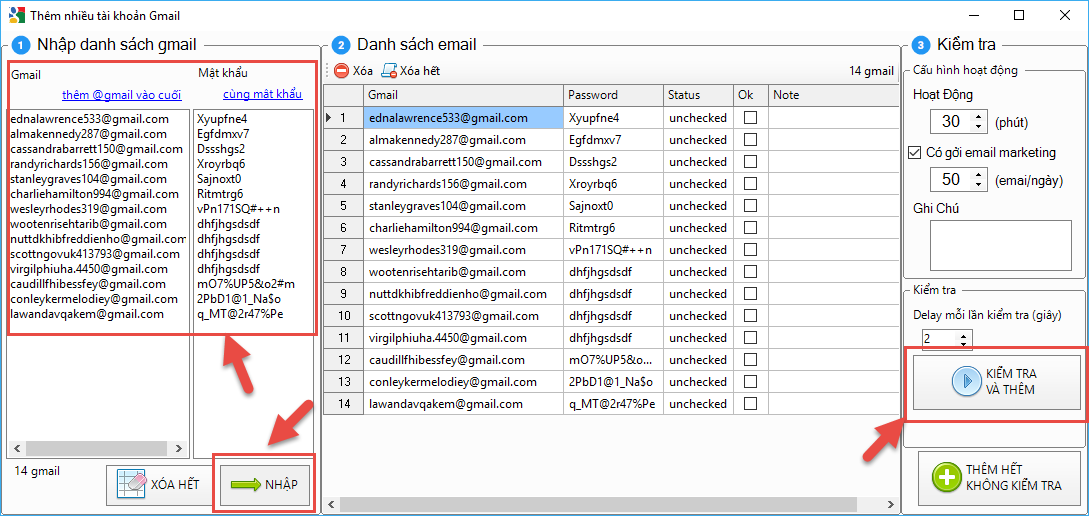
Task: Click the Hoạt Động minutes stepper arrows
Action: point(979,122)
